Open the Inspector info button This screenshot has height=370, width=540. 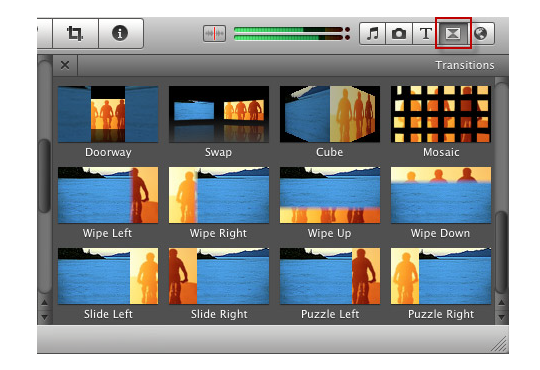(120, 33)
